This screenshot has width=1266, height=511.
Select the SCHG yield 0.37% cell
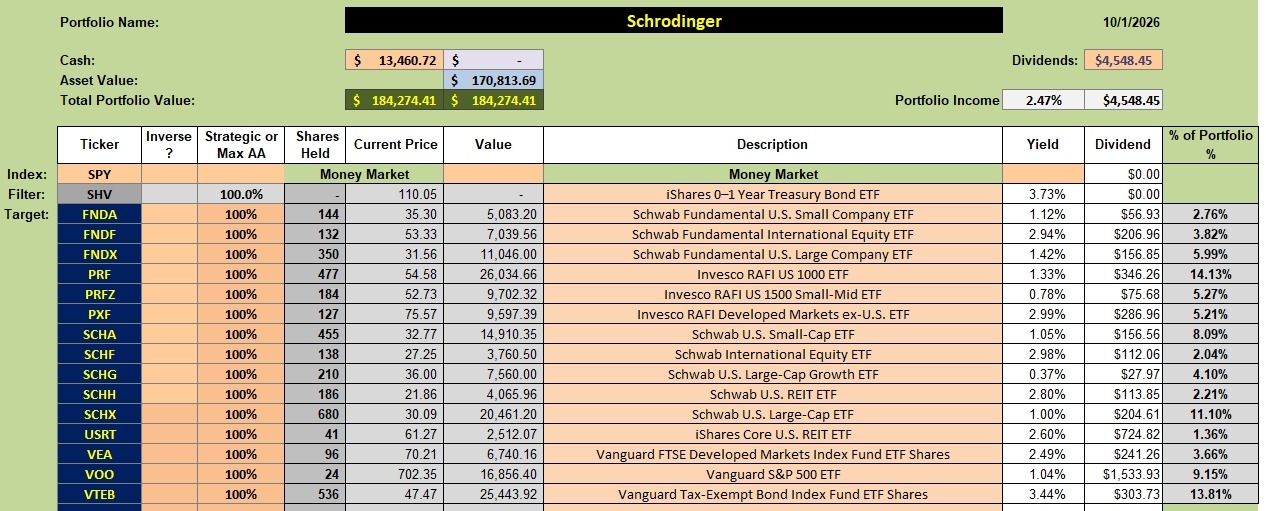click(x=1043, y=374)
